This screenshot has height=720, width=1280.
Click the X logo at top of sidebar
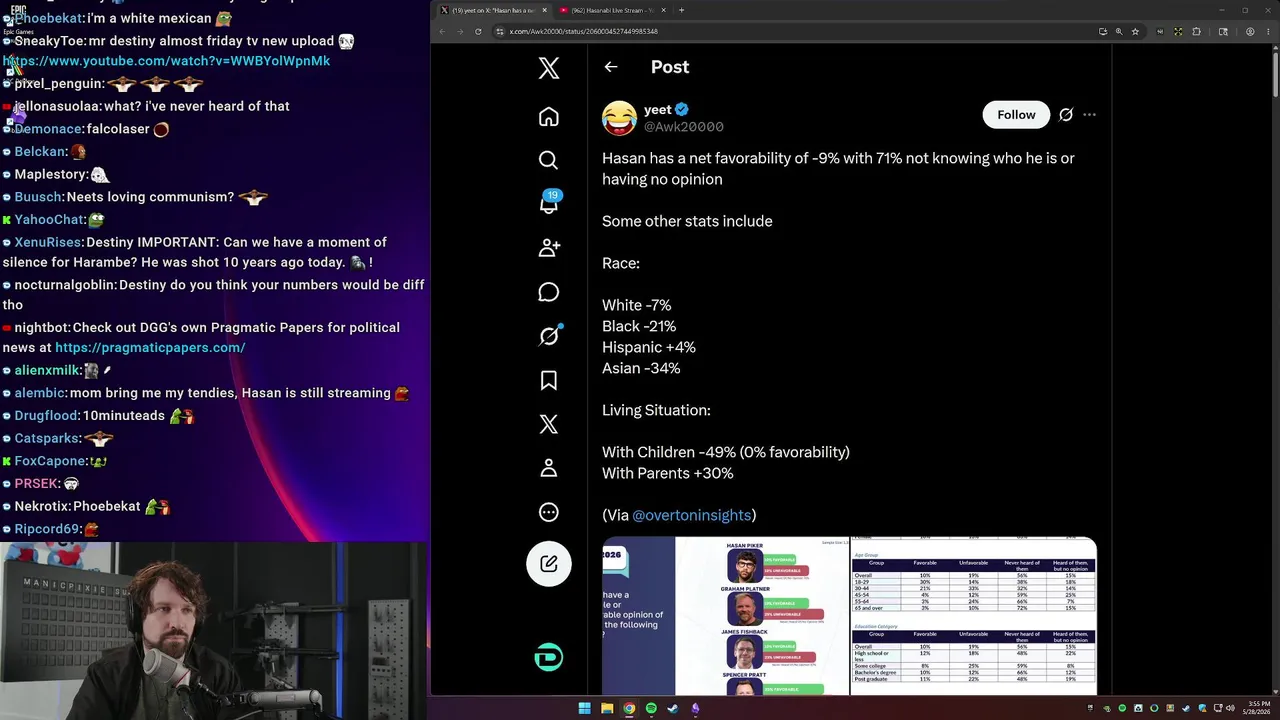[x=549, y=68]
